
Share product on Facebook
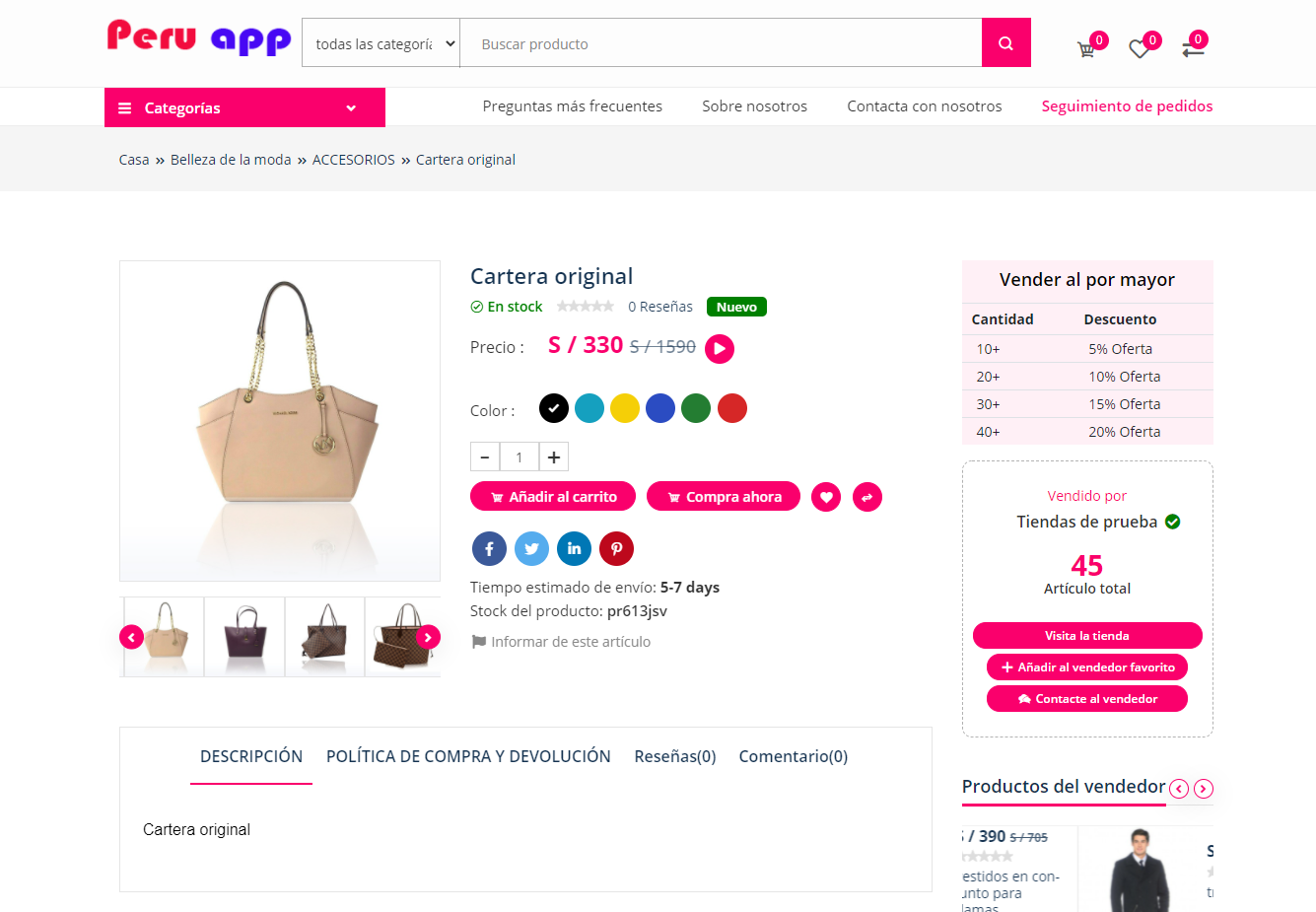pyautogui.click(x=489, y=549)
